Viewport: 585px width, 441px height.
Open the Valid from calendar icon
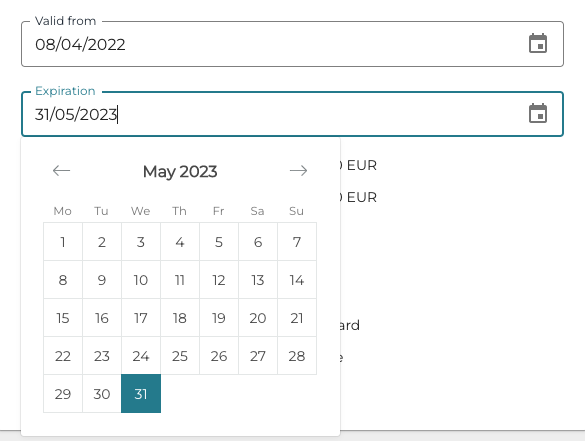(x=538, y=44)
